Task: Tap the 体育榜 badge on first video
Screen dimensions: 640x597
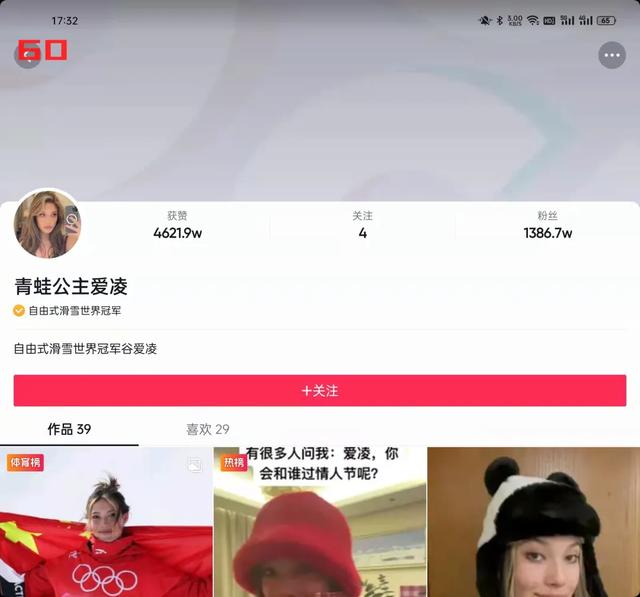Action: pos(25,463)
